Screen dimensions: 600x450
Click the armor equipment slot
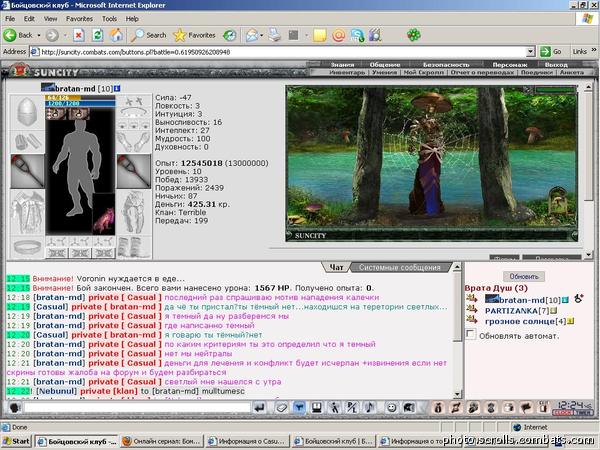click(27, 212)
